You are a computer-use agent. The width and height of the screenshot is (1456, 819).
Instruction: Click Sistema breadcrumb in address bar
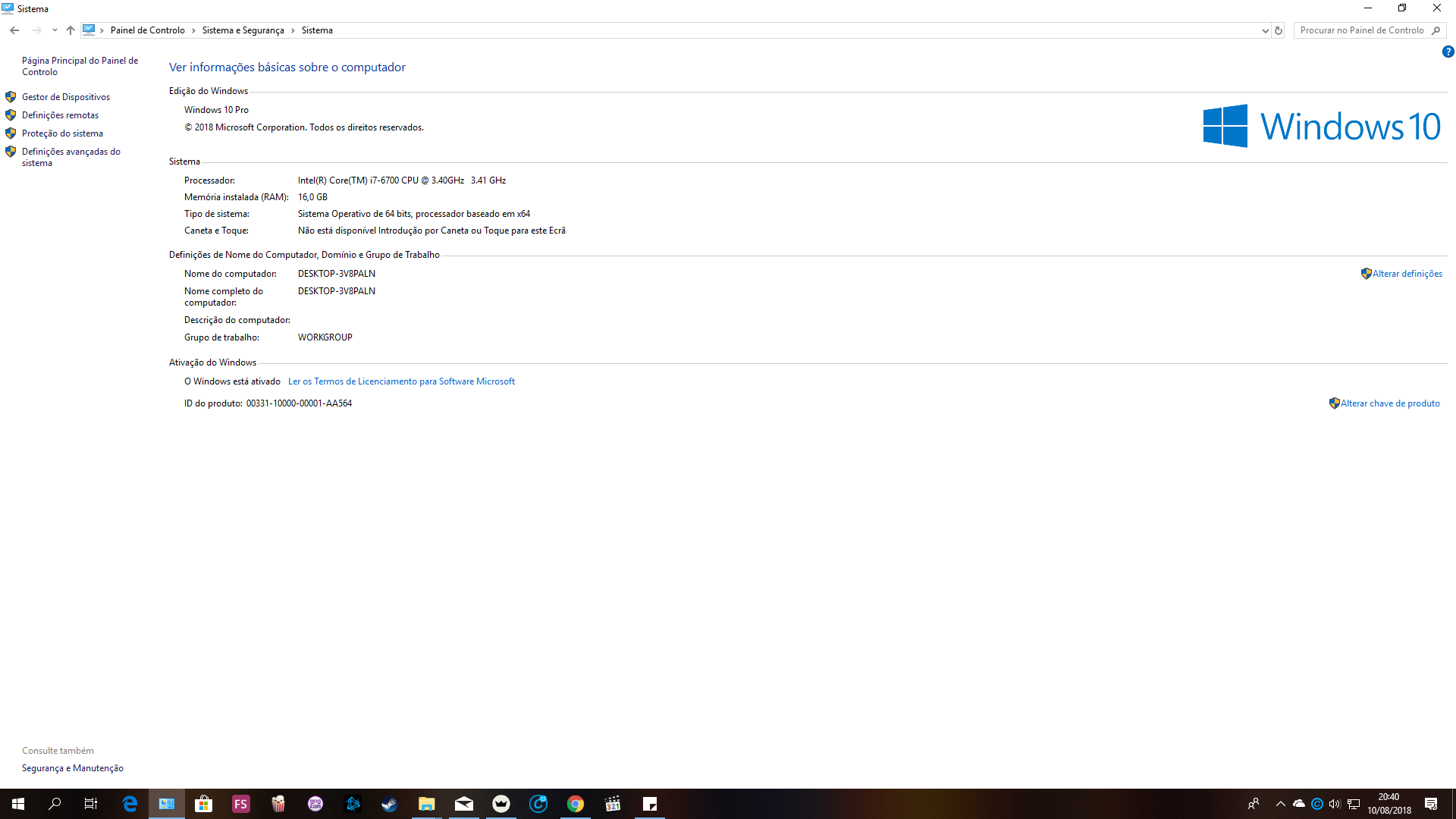[x=317, y=30]
